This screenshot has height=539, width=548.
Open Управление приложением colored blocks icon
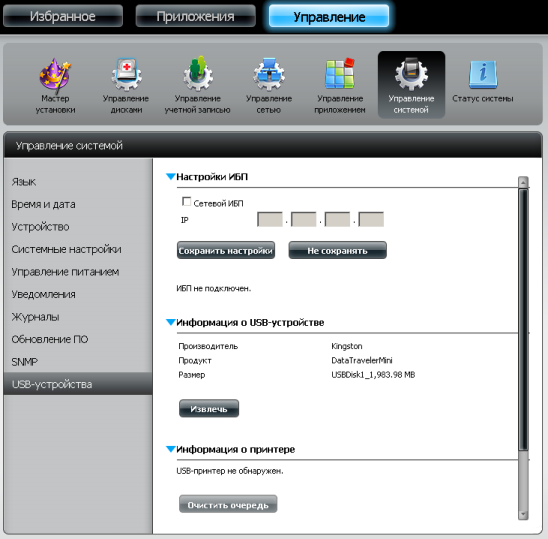coord(340,73)
